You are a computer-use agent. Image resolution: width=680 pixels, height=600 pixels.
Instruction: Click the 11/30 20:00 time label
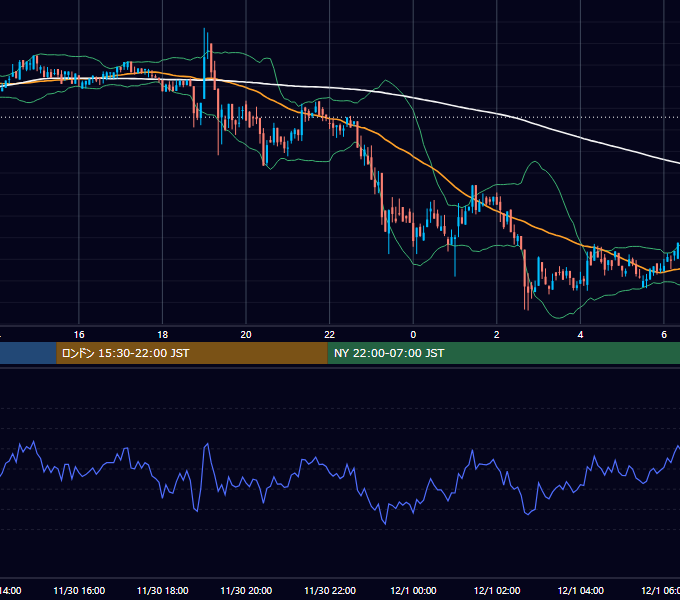point(246,590)
